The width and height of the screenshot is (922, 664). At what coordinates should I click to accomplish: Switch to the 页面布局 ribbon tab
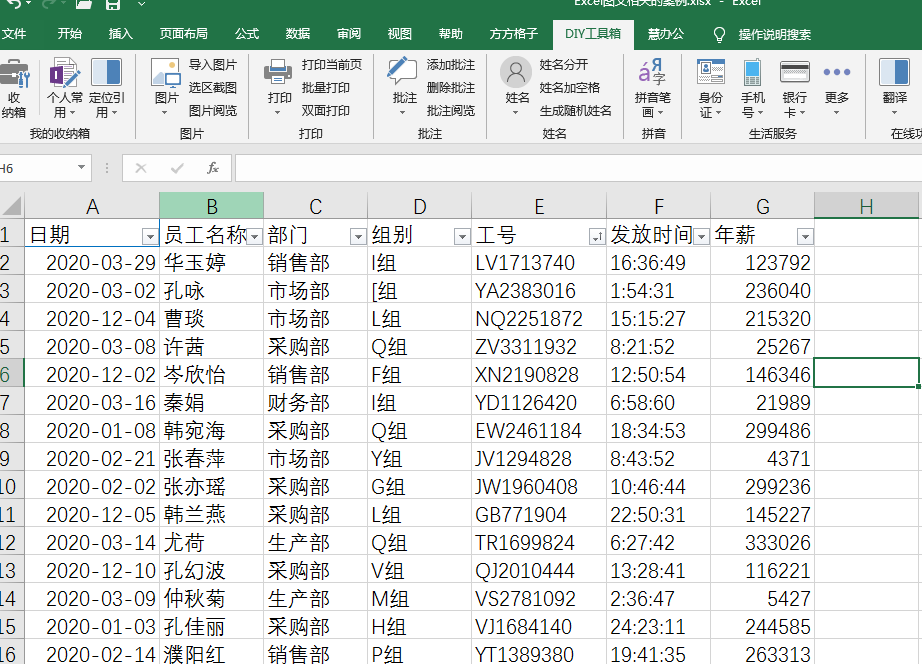click(183, 34)
